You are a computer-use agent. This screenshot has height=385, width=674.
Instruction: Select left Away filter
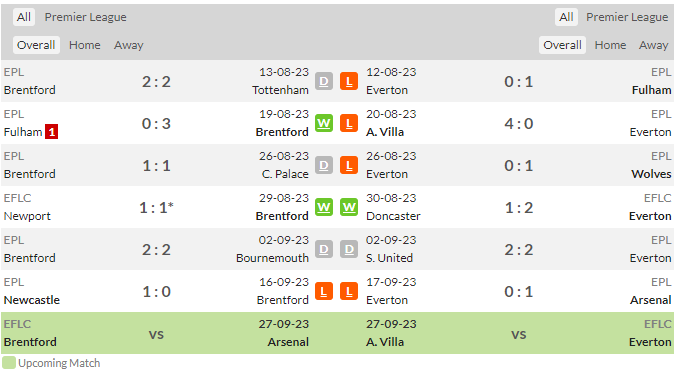[129, 45]
